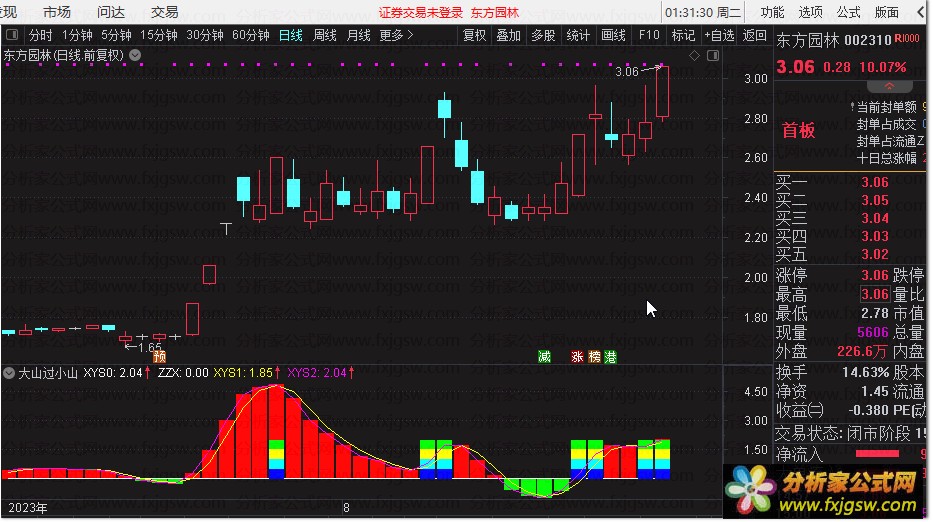The height and width of the screenshot is (522, 933).
Task: Toggle the left sidebar panel icon
Action: point(12,35)
